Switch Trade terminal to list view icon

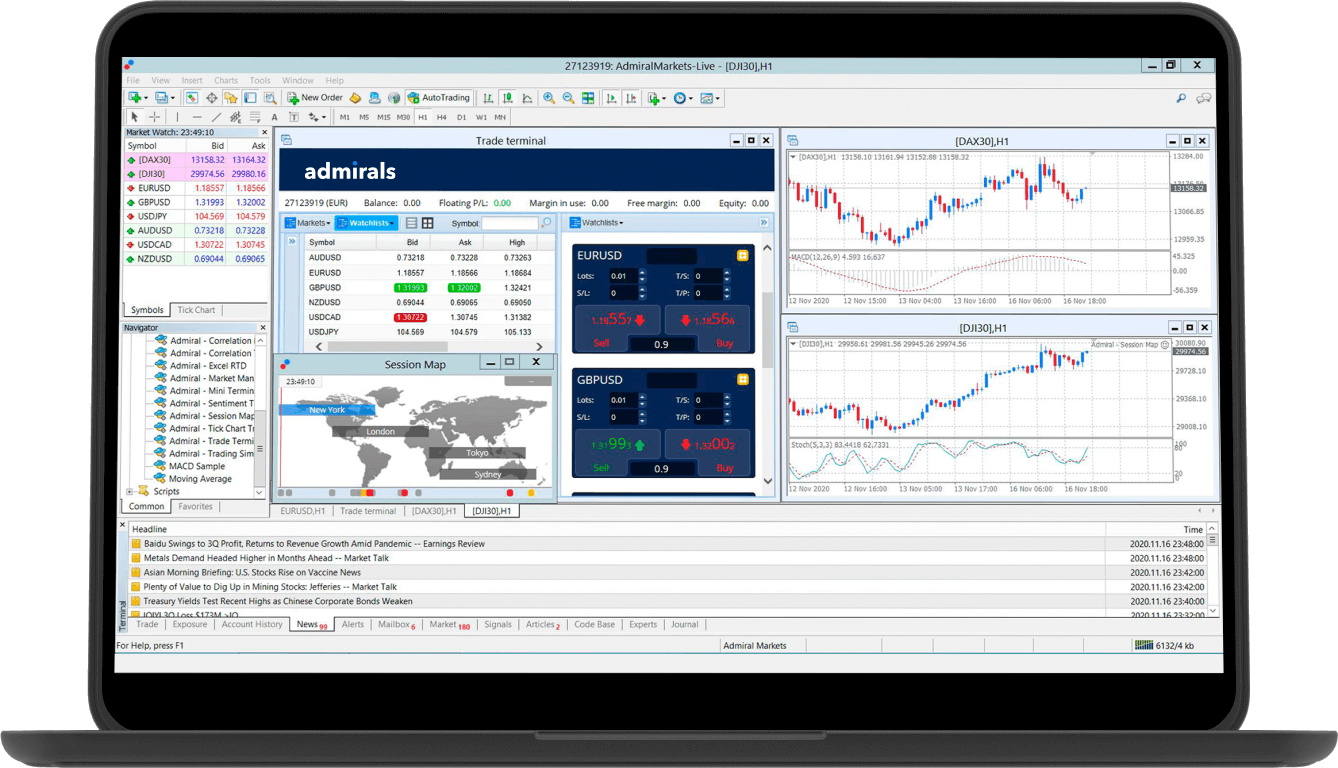pos(412,223)
